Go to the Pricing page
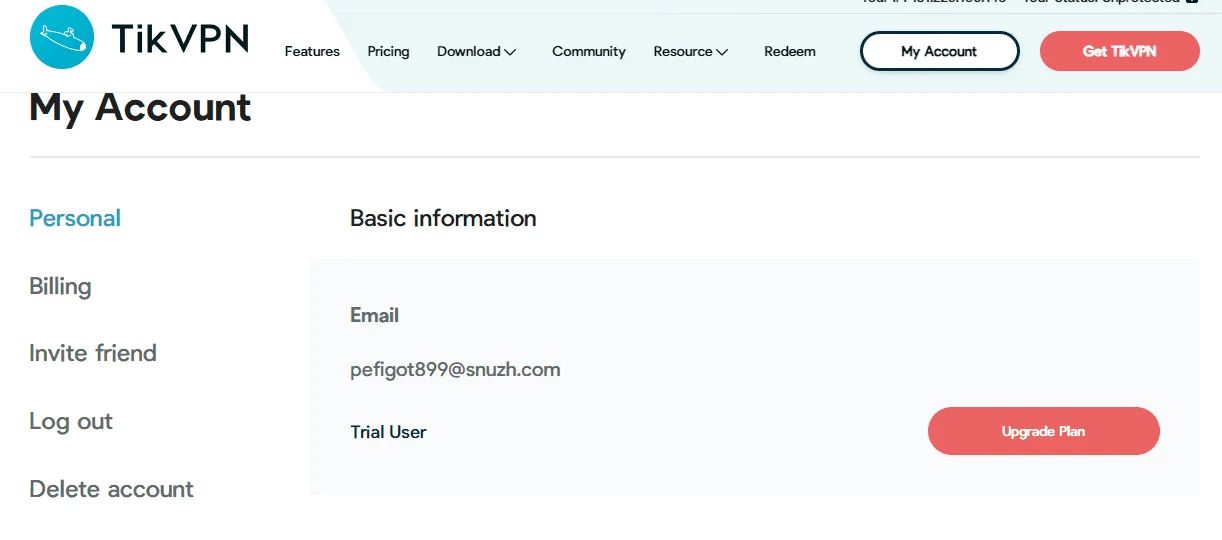The width and height of the screenshot is (1222, 540). (388, 51)
